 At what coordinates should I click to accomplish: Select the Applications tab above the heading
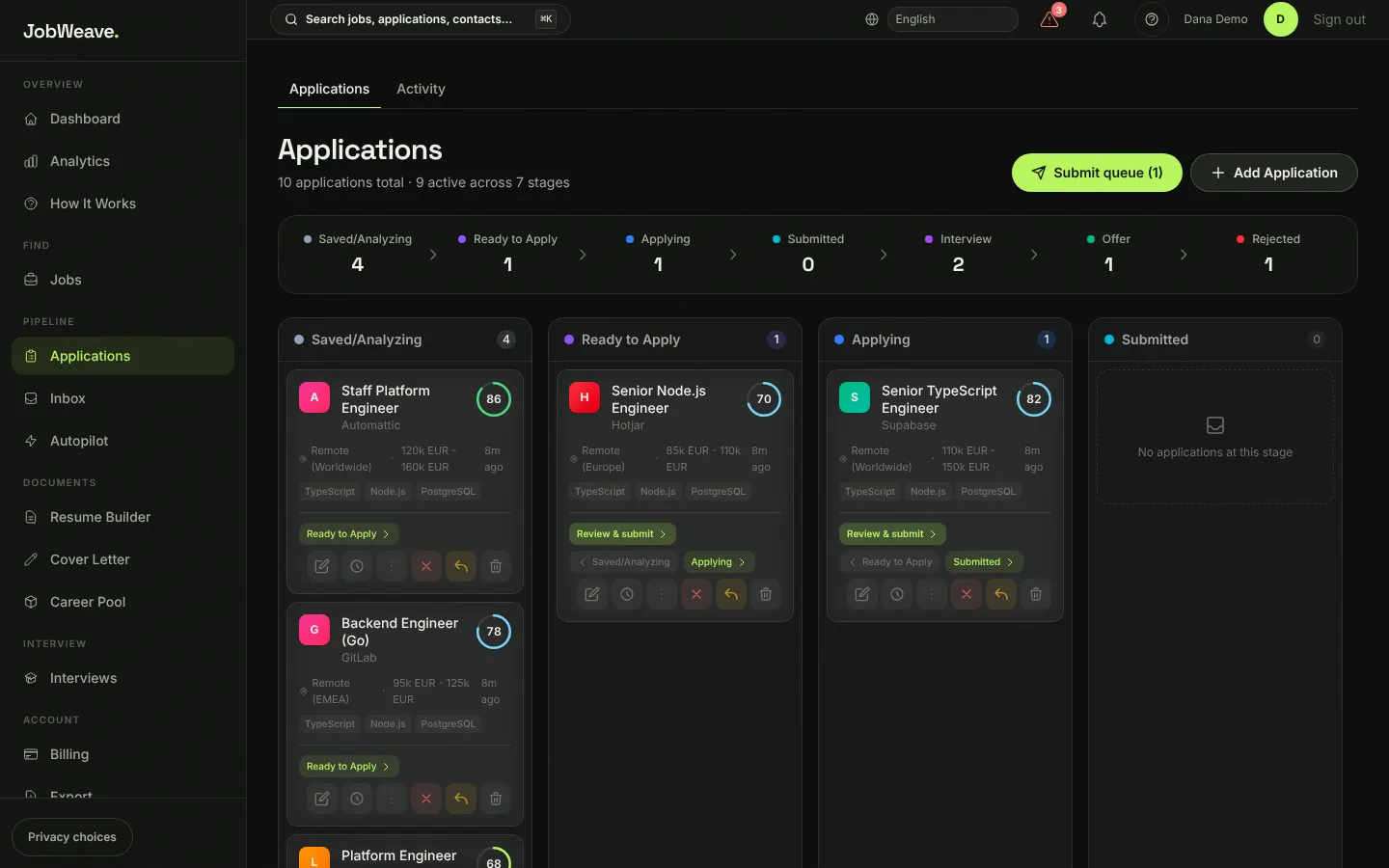[329, 89]
